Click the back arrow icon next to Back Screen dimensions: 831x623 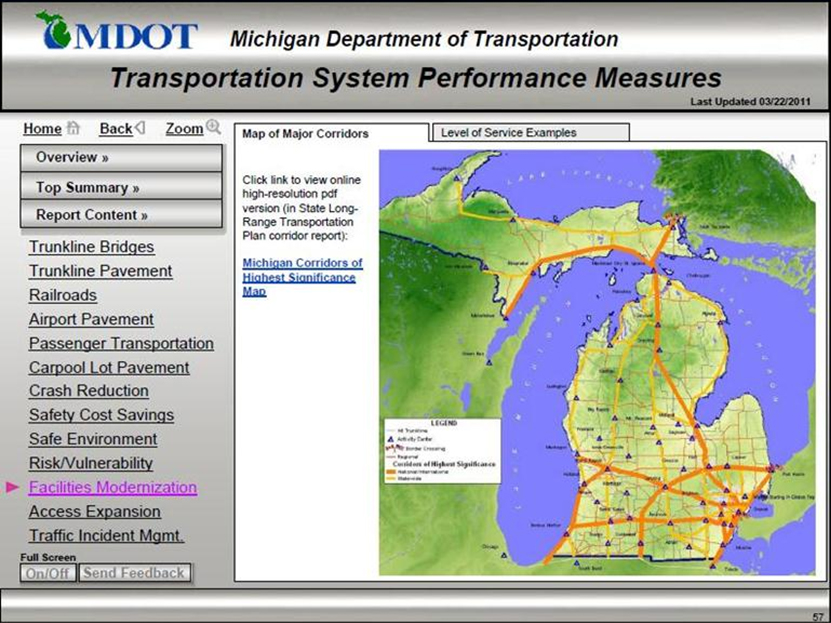click(x=139, y=128)
